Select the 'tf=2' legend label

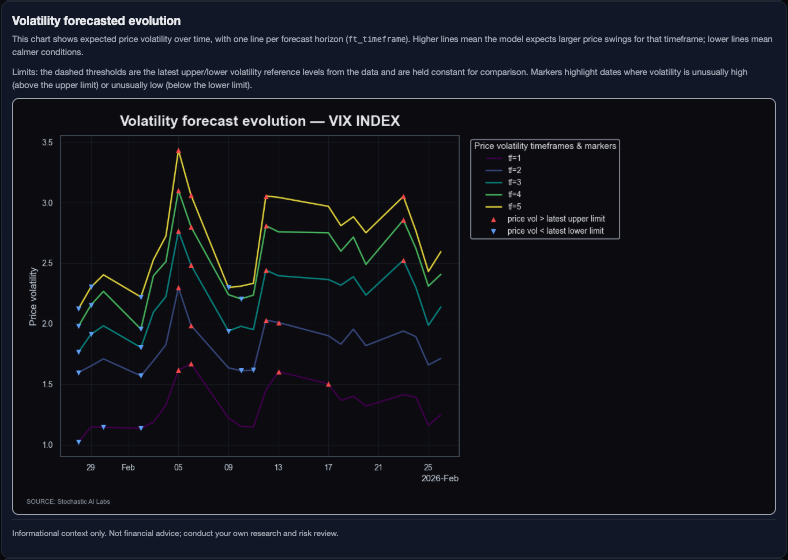[514, 170]
